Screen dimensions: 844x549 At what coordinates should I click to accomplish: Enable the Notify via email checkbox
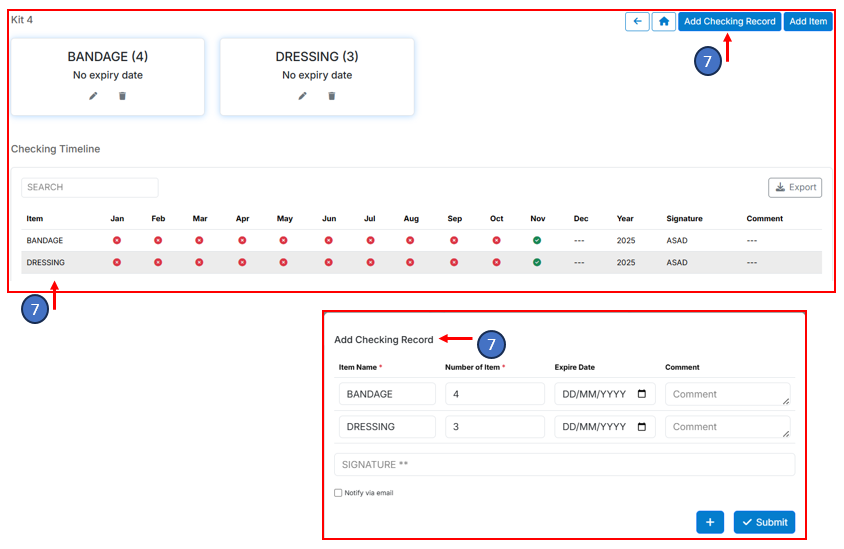click(x=338, y=493)
